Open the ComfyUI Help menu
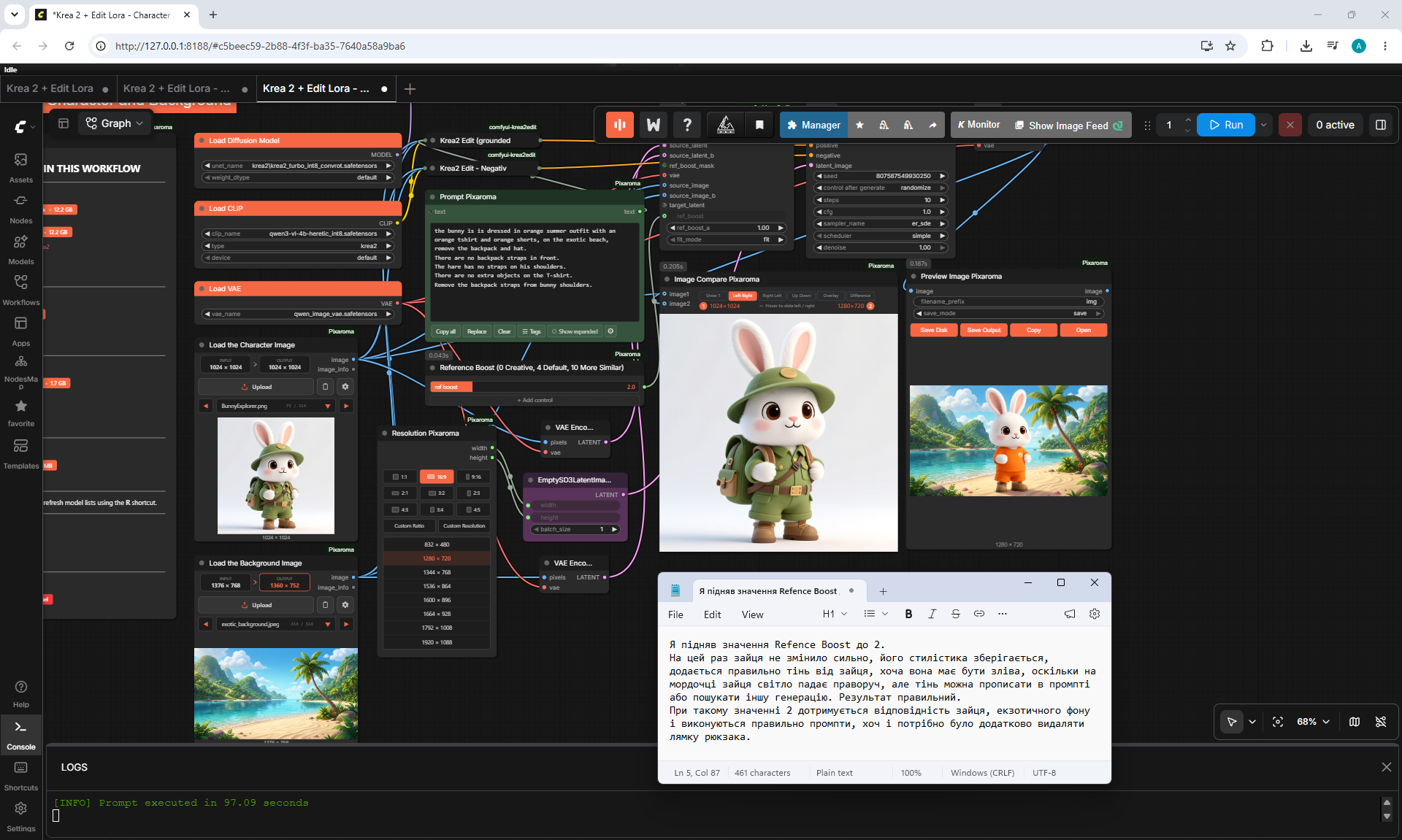The width and height of the screenshot is (1402, 840). (20, 693)
